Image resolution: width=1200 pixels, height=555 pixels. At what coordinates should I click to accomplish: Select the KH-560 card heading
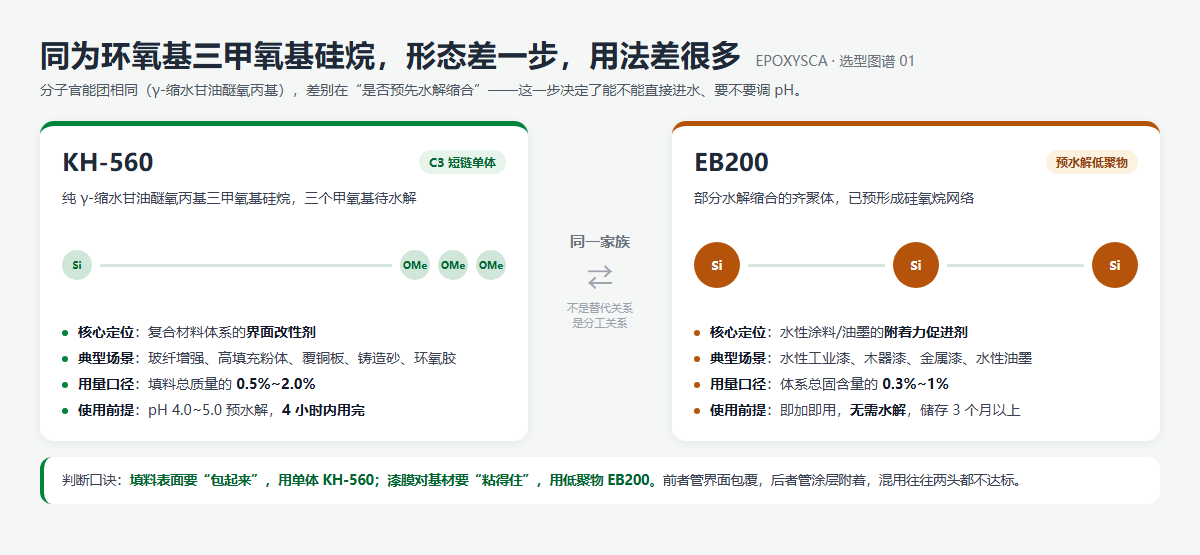108,163
